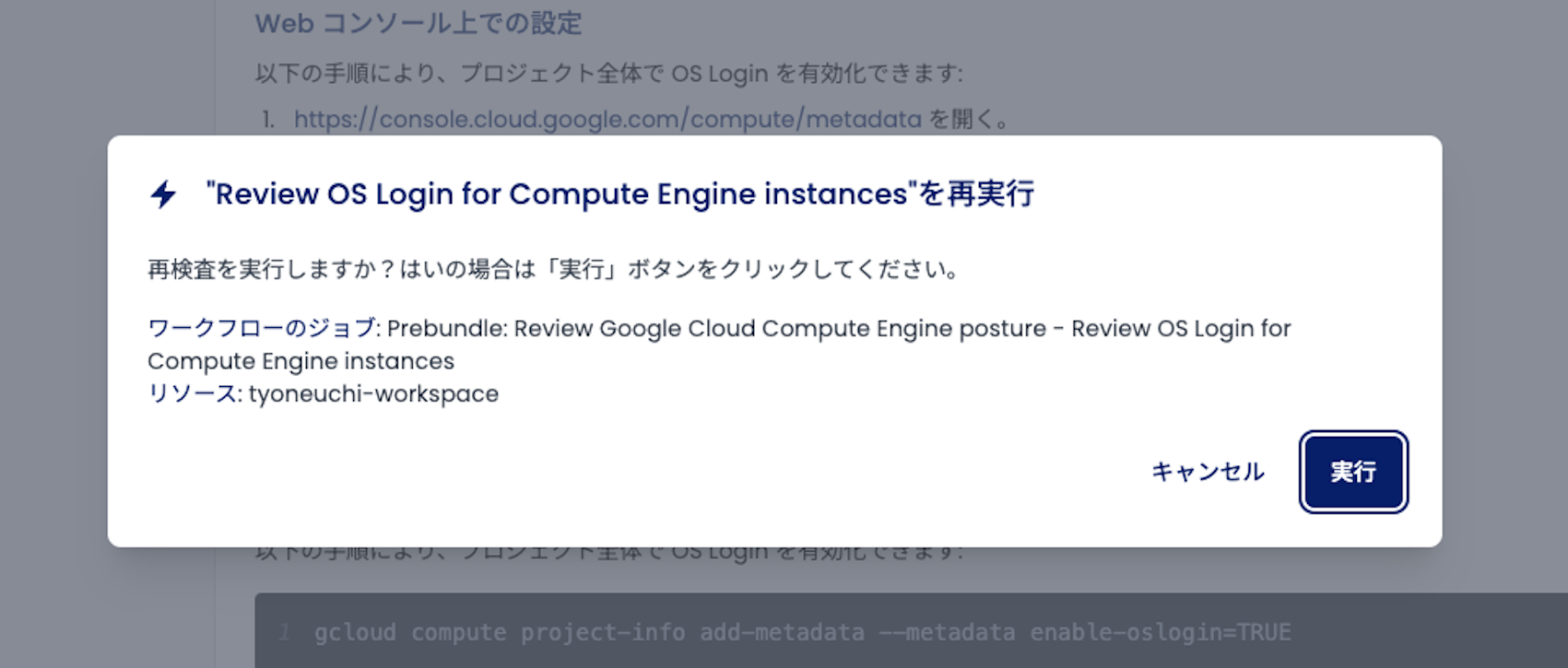1568x668 pixels.
Task: Click the enable-oslogin=TRUE metadata argument
Action: [x=1160, y=632]
